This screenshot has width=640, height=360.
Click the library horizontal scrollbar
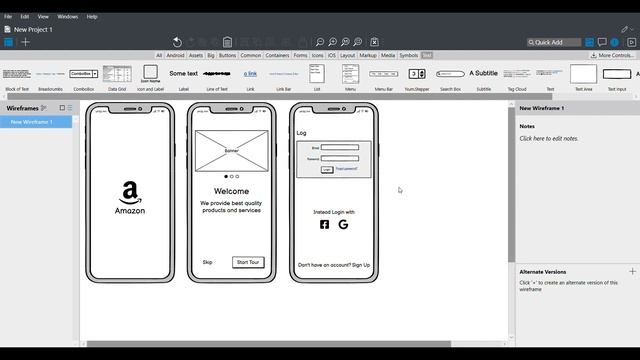280,97
